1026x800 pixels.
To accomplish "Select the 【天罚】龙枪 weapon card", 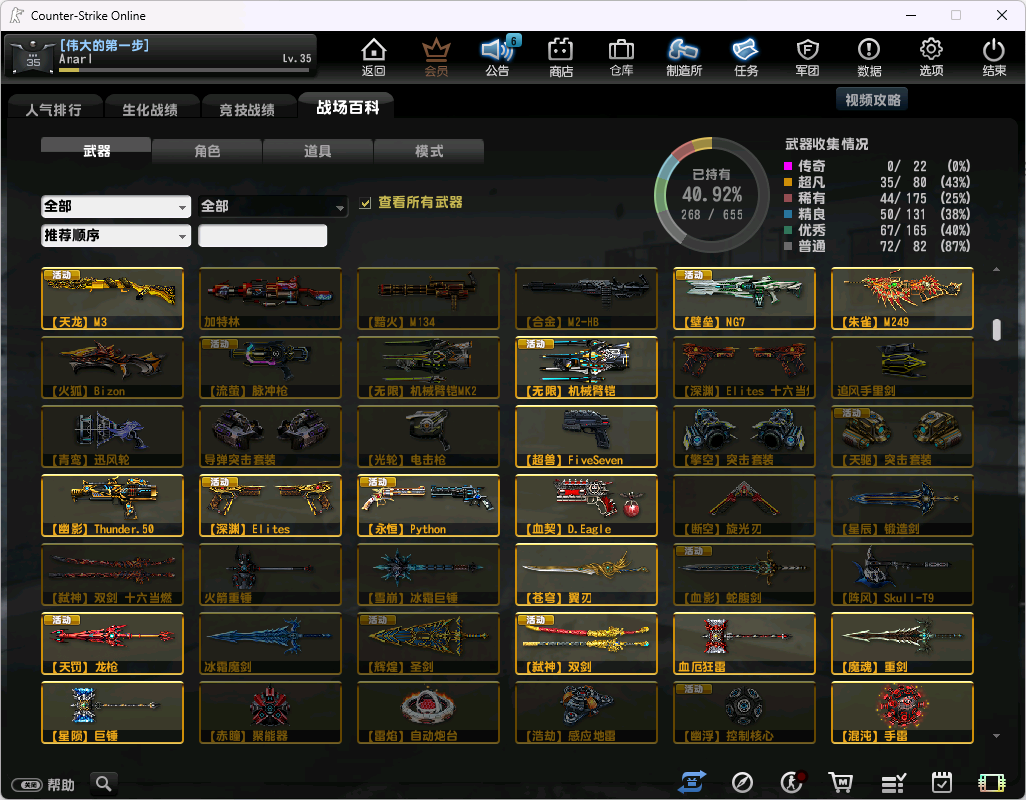I will pyautogui.click(x=112, y=644).
